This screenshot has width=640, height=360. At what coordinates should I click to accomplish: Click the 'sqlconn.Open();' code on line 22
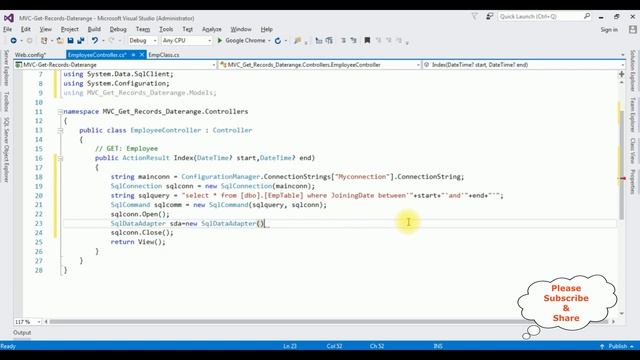(140, 214)
